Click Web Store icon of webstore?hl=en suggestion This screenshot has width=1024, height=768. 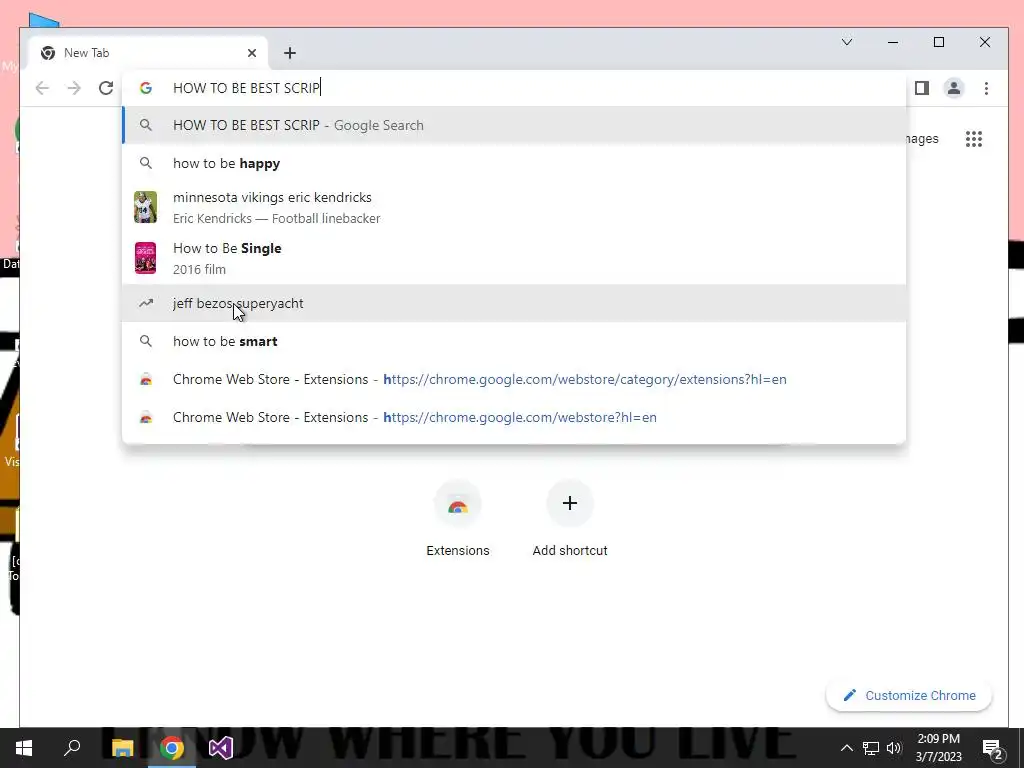[x=146, y=417]
